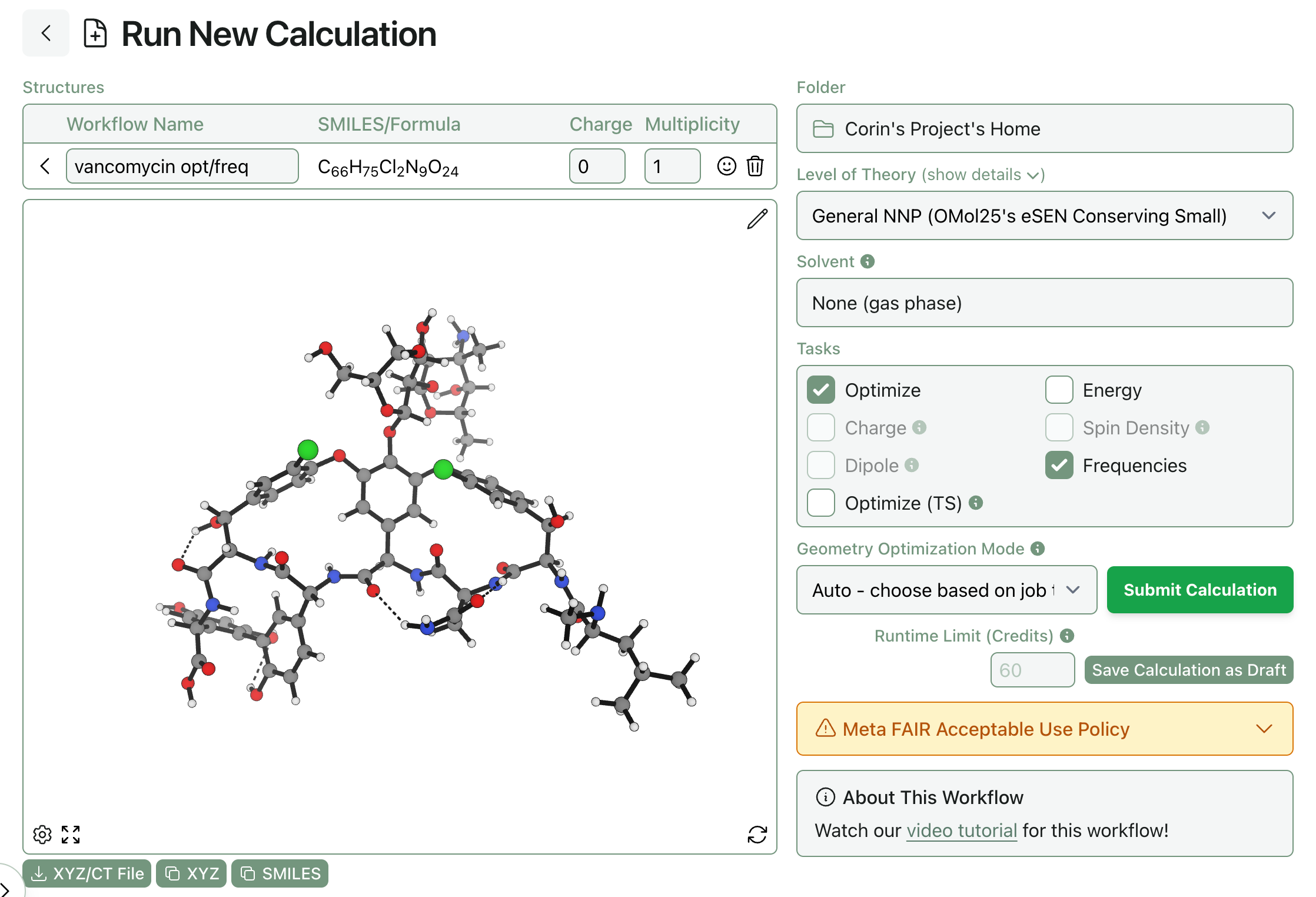1316x897 pixels.
Task: Toggle the Optimize (TS) checkbox
Action: click(x=821, y=503)
